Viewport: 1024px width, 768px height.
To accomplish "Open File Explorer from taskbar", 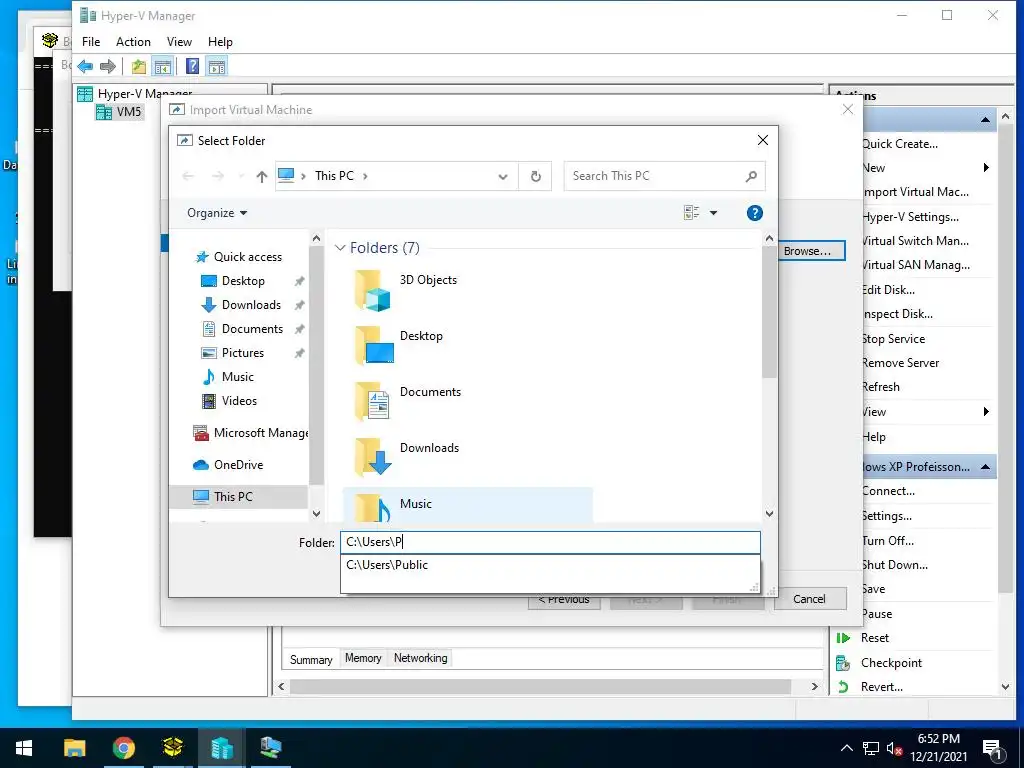I will click(x=74, y=748).
